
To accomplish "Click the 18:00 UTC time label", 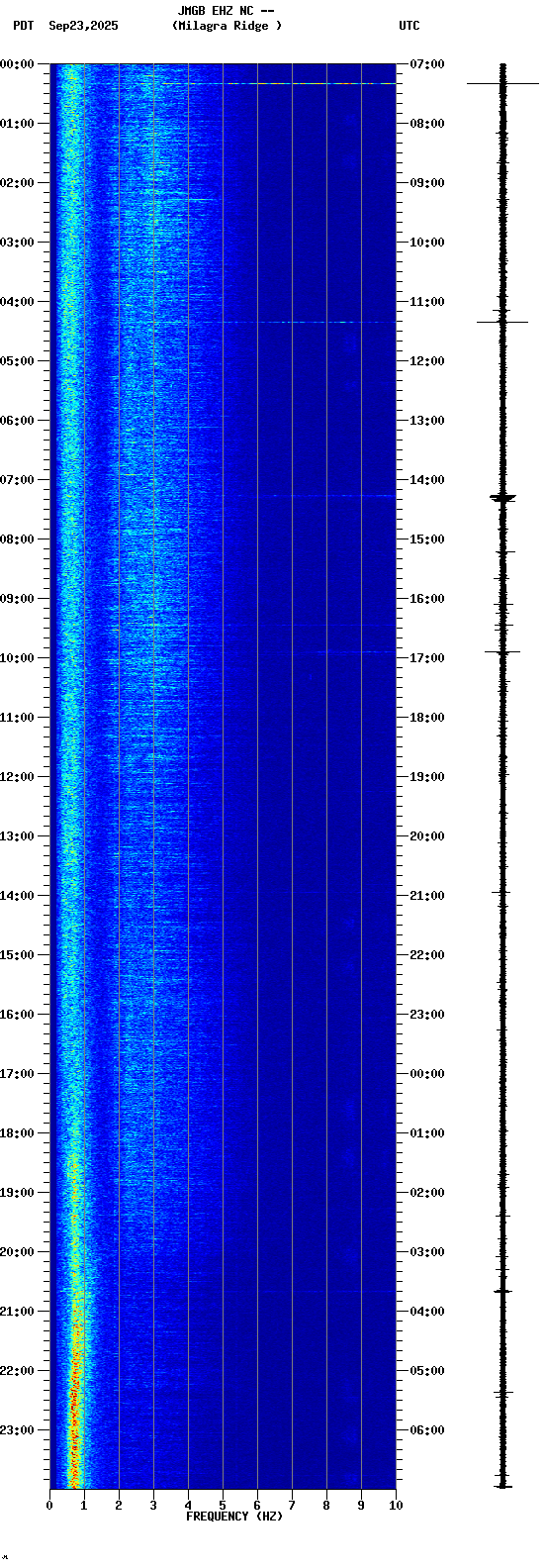I will click(427, 718).
